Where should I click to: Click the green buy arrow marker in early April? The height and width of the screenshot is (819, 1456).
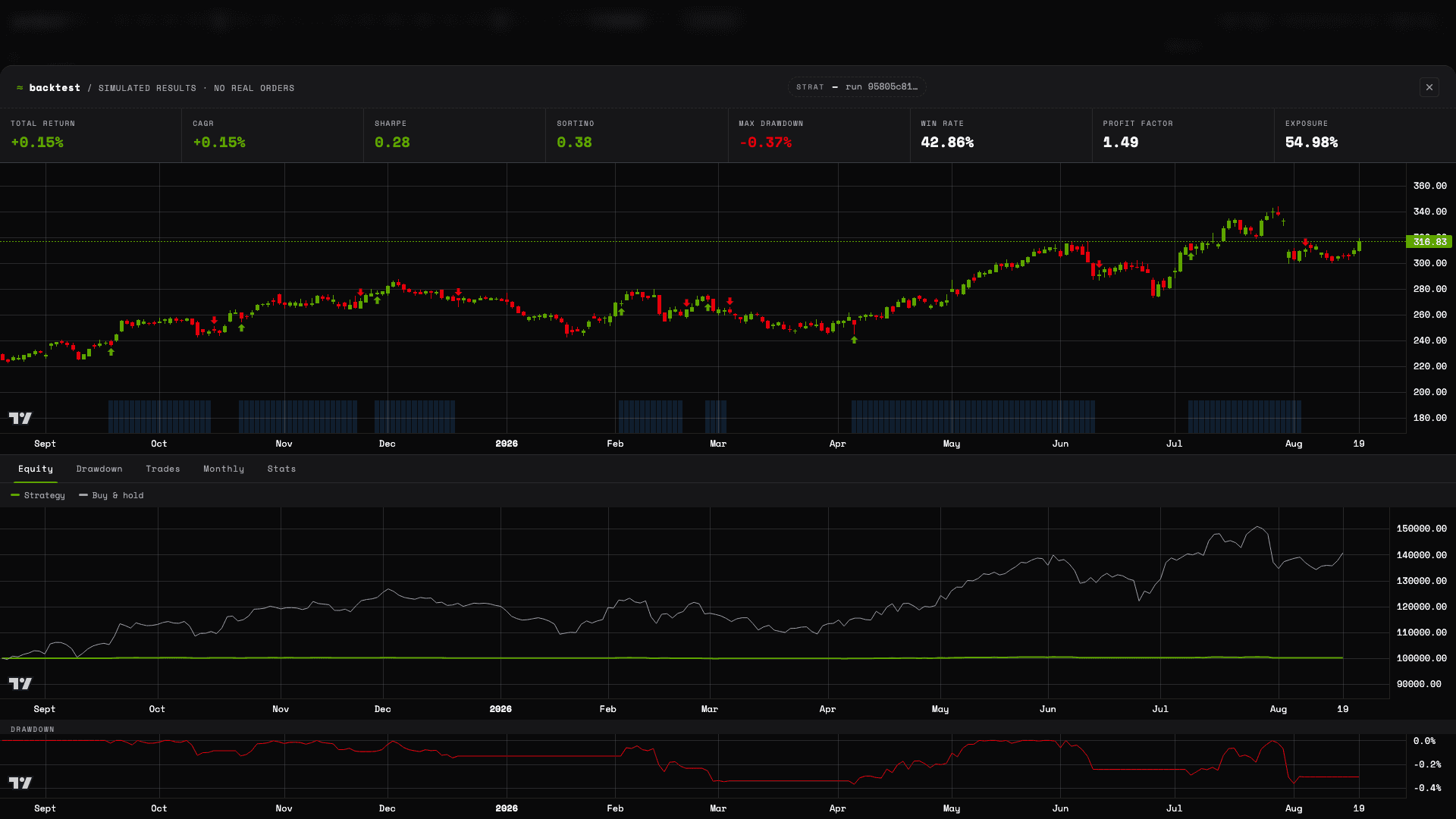[854, 340]
